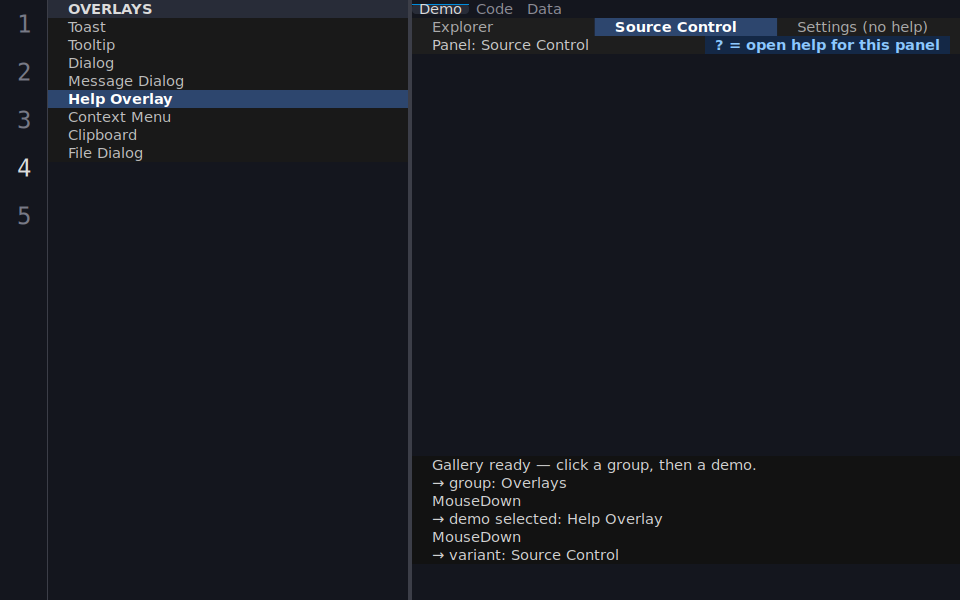The height and width of the screenshot is (600, 960).
Task: Switch to the Demo tab
Action: [x=440, y=9]
